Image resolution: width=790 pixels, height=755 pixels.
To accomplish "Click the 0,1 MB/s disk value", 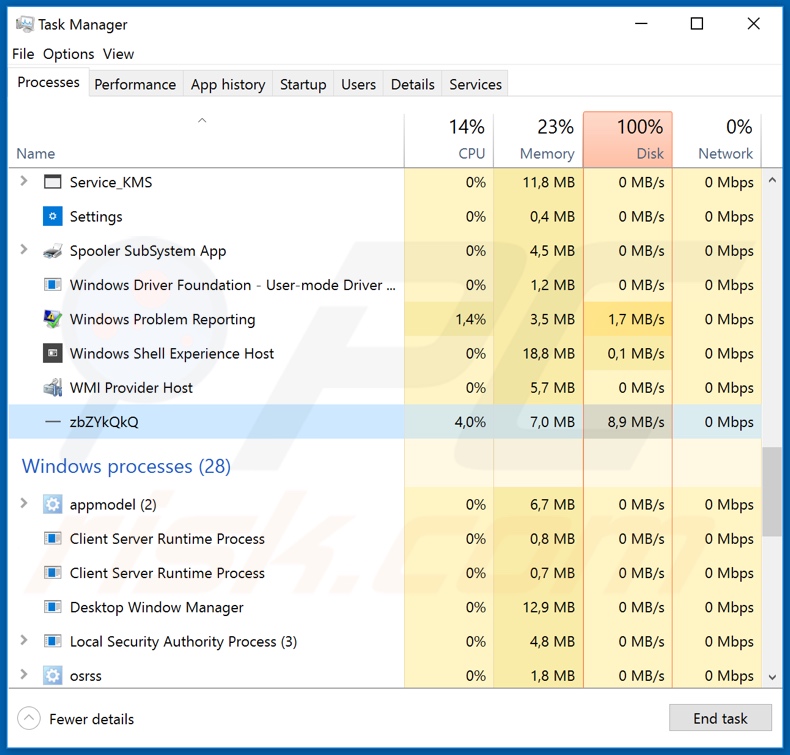I will [636, 353].
